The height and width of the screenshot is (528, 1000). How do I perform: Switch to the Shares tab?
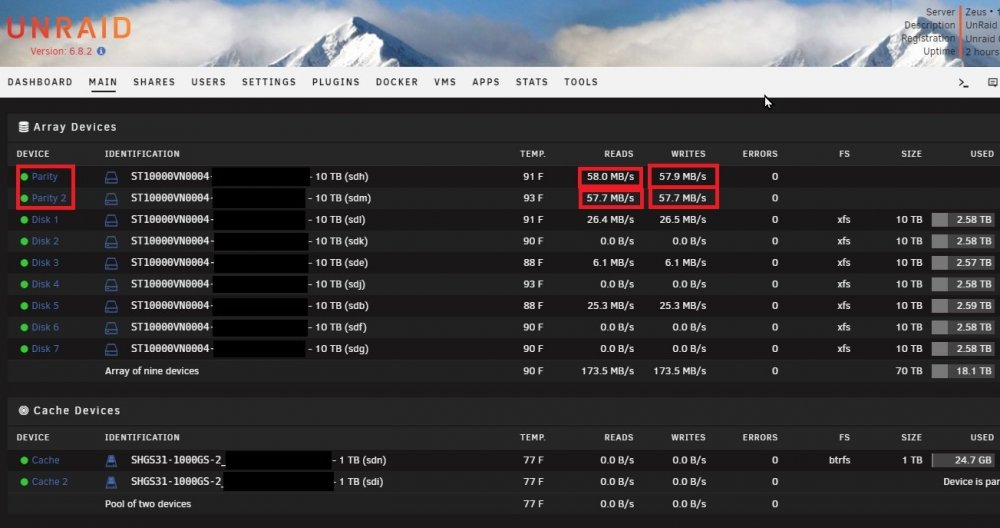[x=154, y=82]
